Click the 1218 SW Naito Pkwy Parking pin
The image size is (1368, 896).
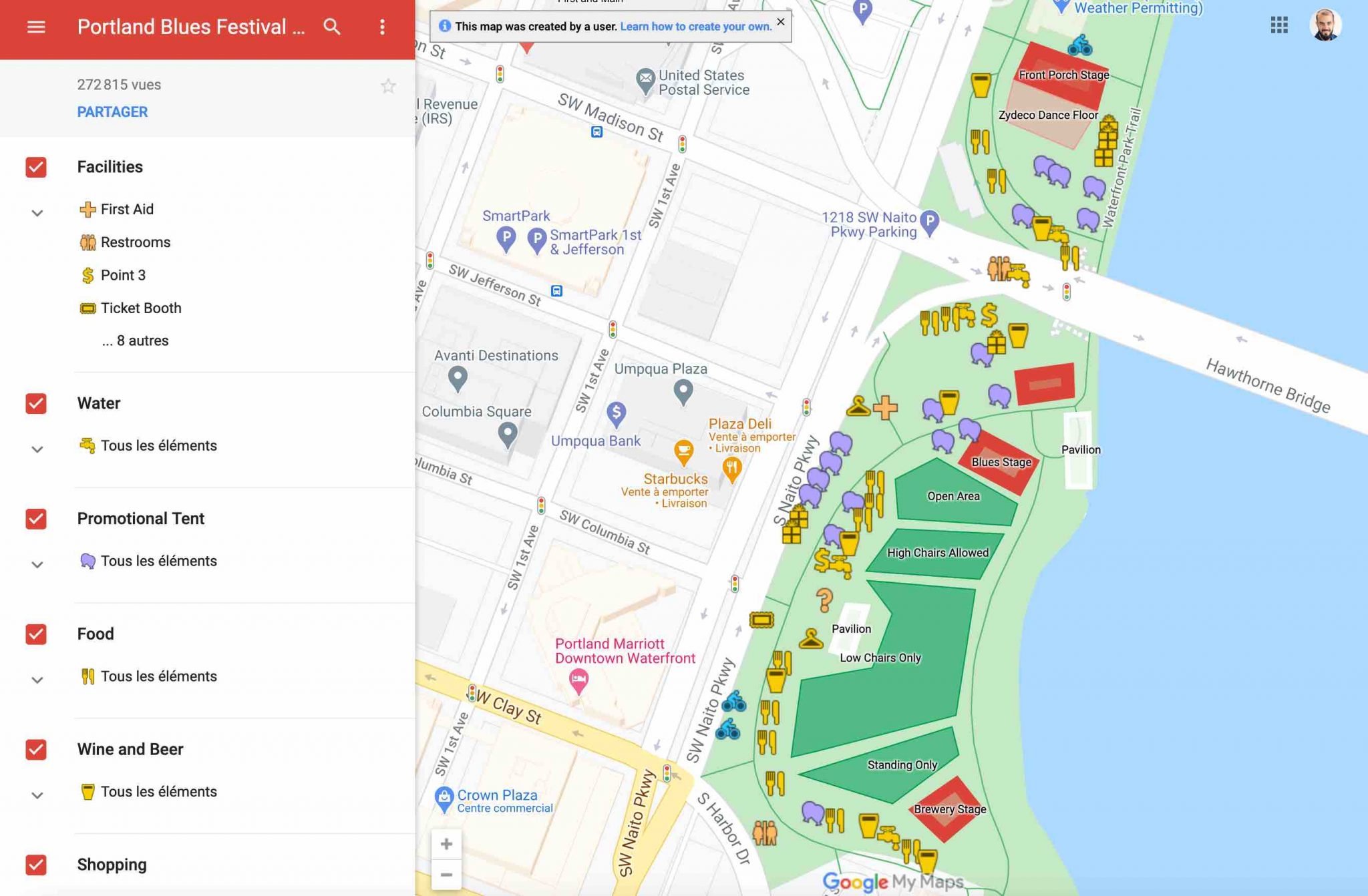[x=930, y=223]
